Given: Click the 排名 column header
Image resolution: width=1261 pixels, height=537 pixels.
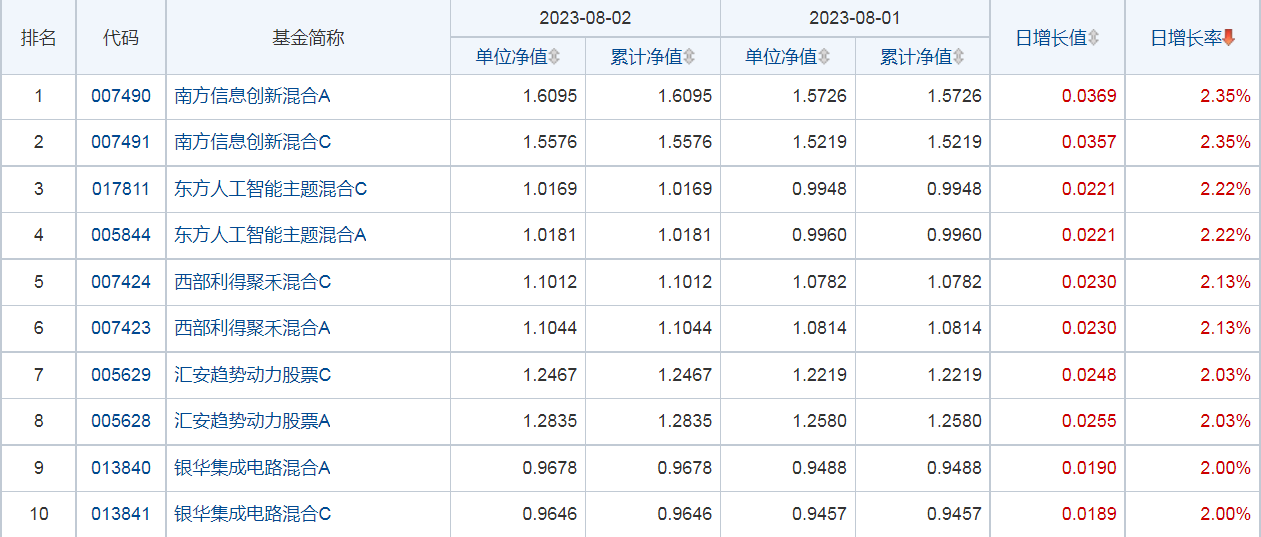Looking at the screenshot, I should click(39, 38).
